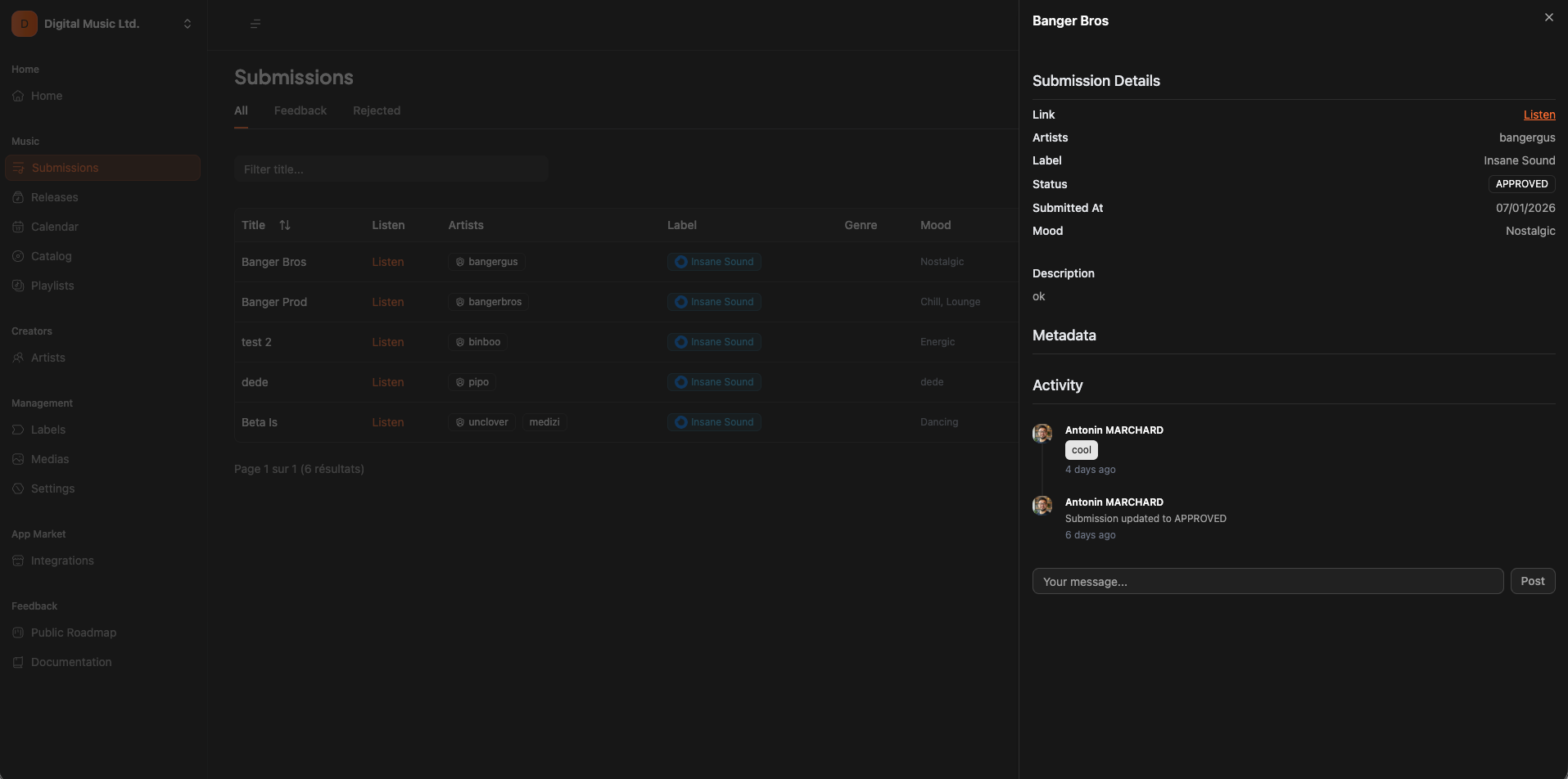Click the bangerbros artist chip
The height and width of the screenshot is (779, 1568).
pos(489,302)
